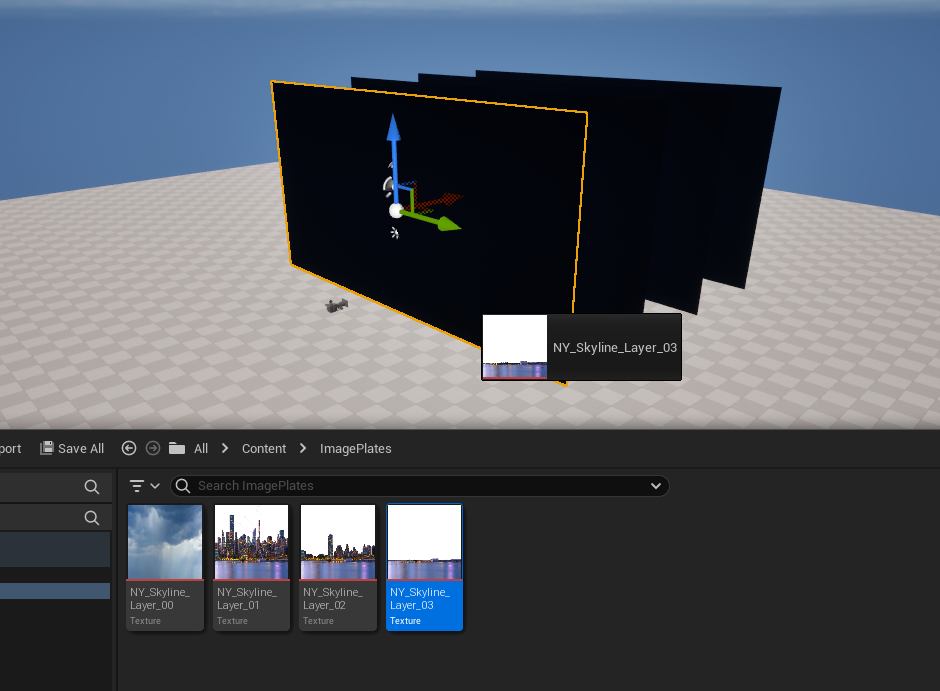The image size is (940, 691).
Task: Select the All breadcrumb
Action: (x=201, y=448)
